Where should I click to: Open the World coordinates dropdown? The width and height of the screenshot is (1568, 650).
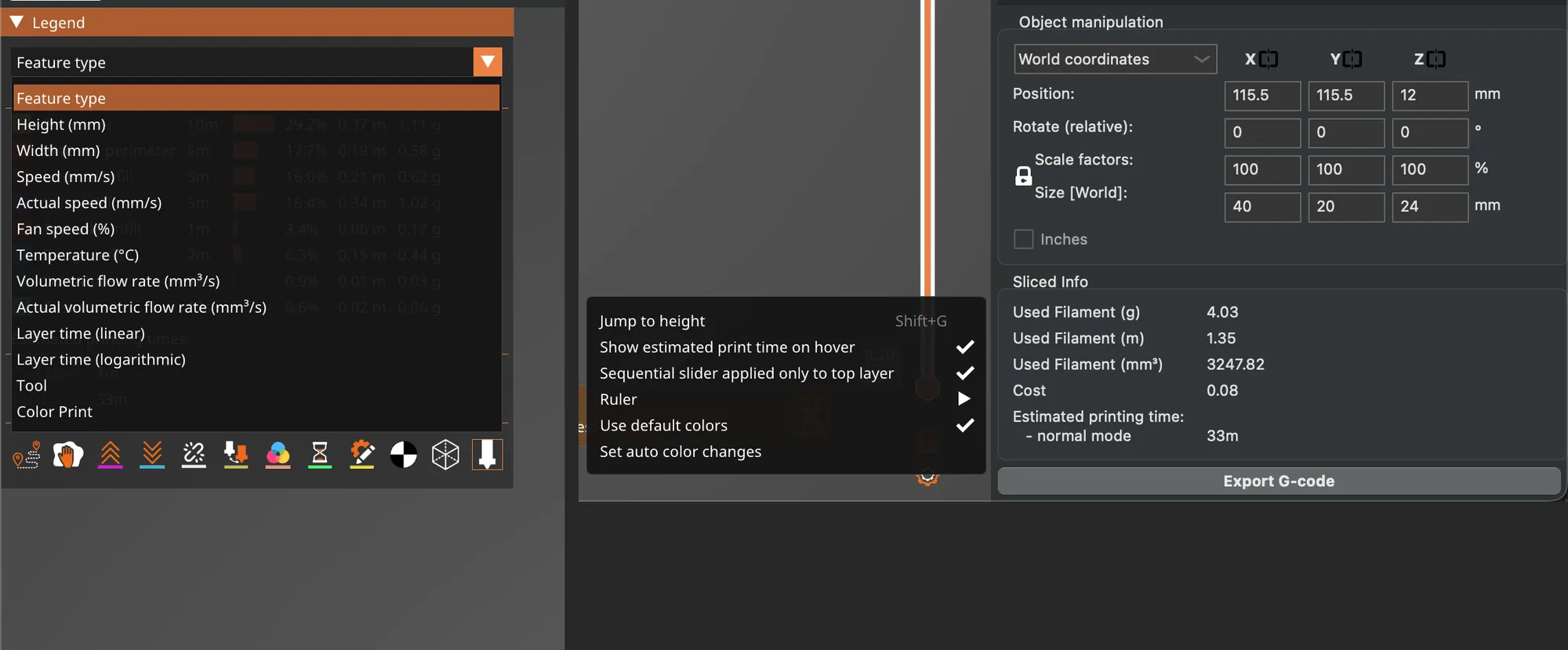click(1115, 59)
